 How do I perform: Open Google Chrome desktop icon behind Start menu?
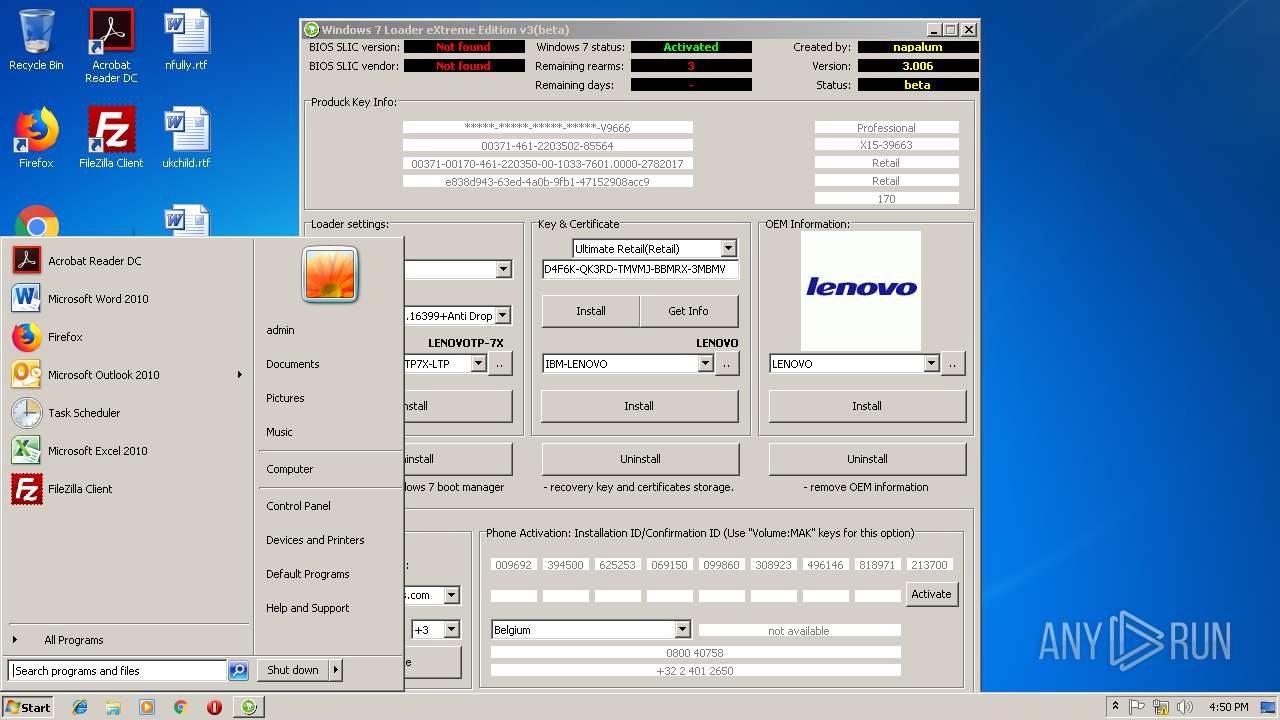36,222
